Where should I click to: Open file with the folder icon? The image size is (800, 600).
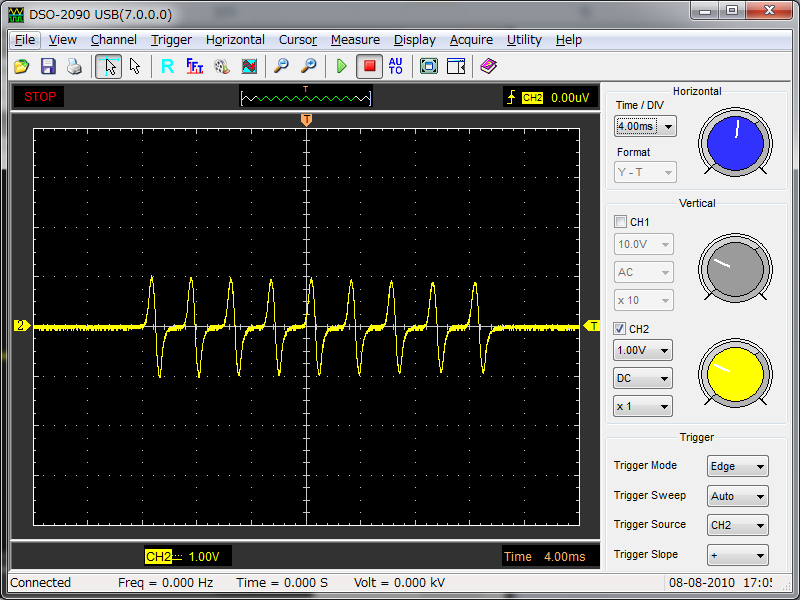point(21,66)
